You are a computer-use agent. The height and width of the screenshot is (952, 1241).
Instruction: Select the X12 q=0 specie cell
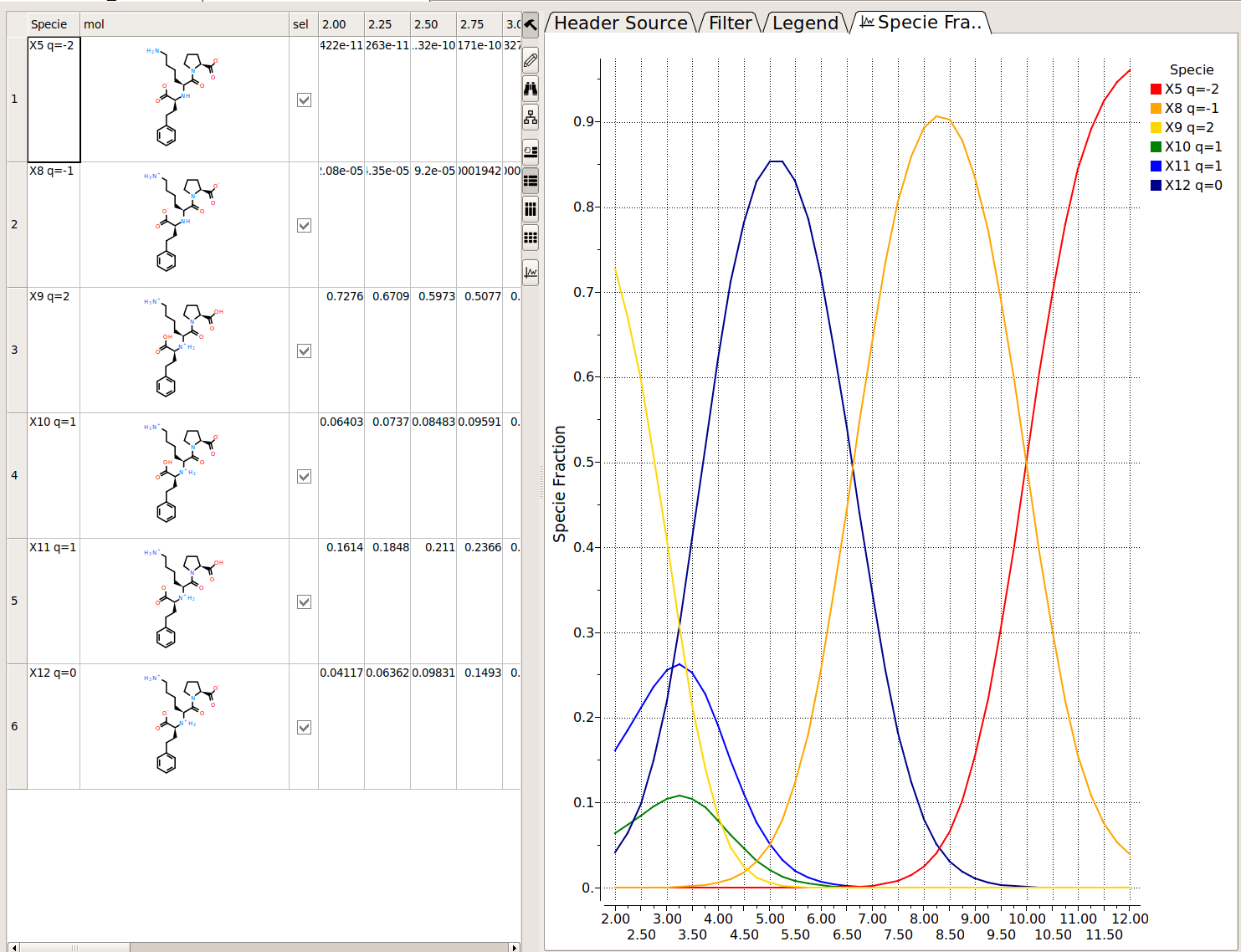point(54,727)
